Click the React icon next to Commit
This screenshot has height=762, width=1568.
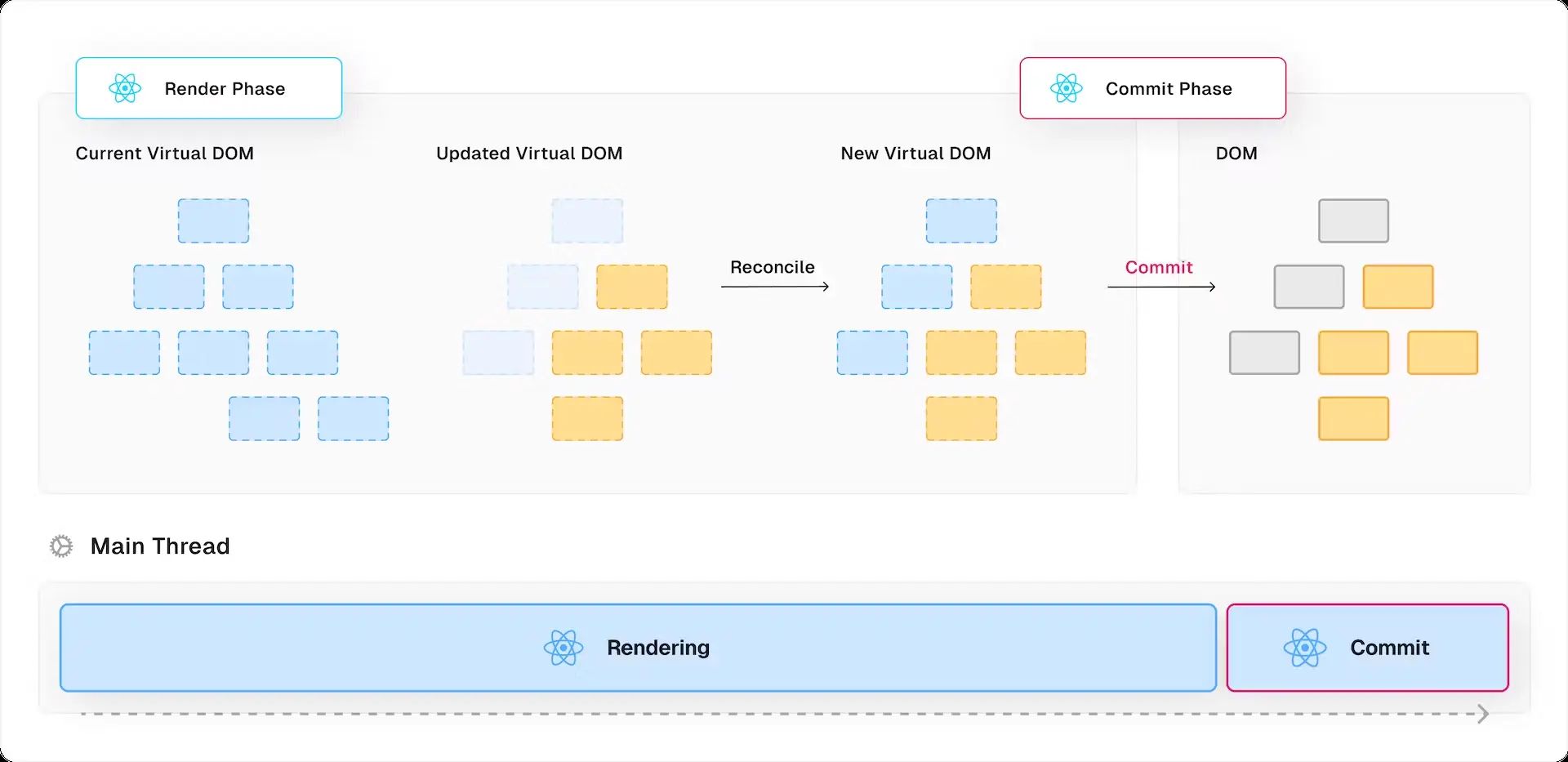pyautogui.click(x=1305, y=648)
